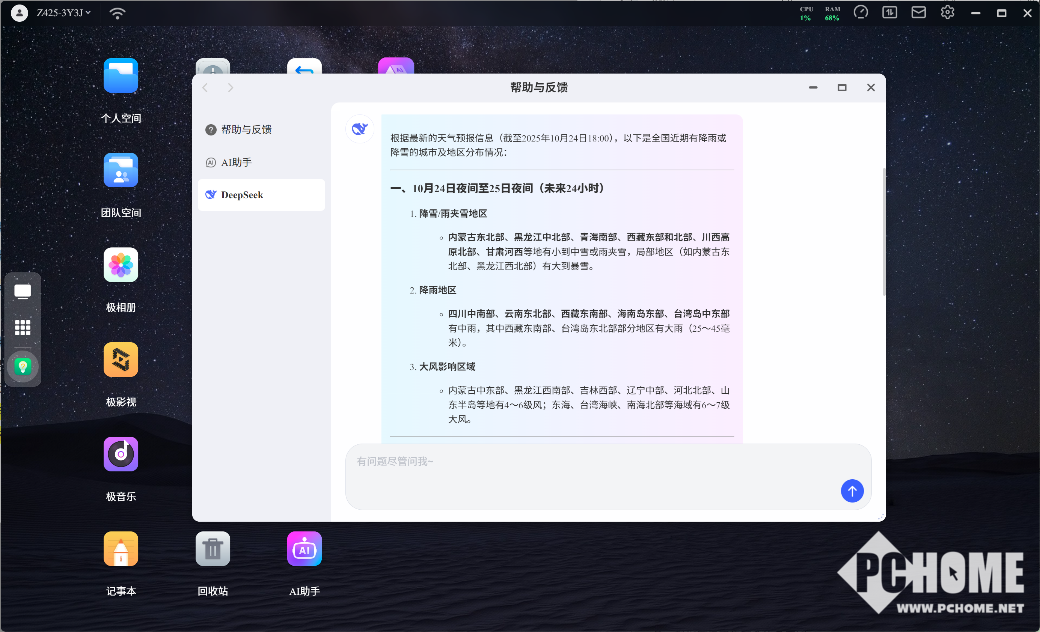Launch the 极影视 video app
Screen dimensions: 1040x632
tap(121, 360)
